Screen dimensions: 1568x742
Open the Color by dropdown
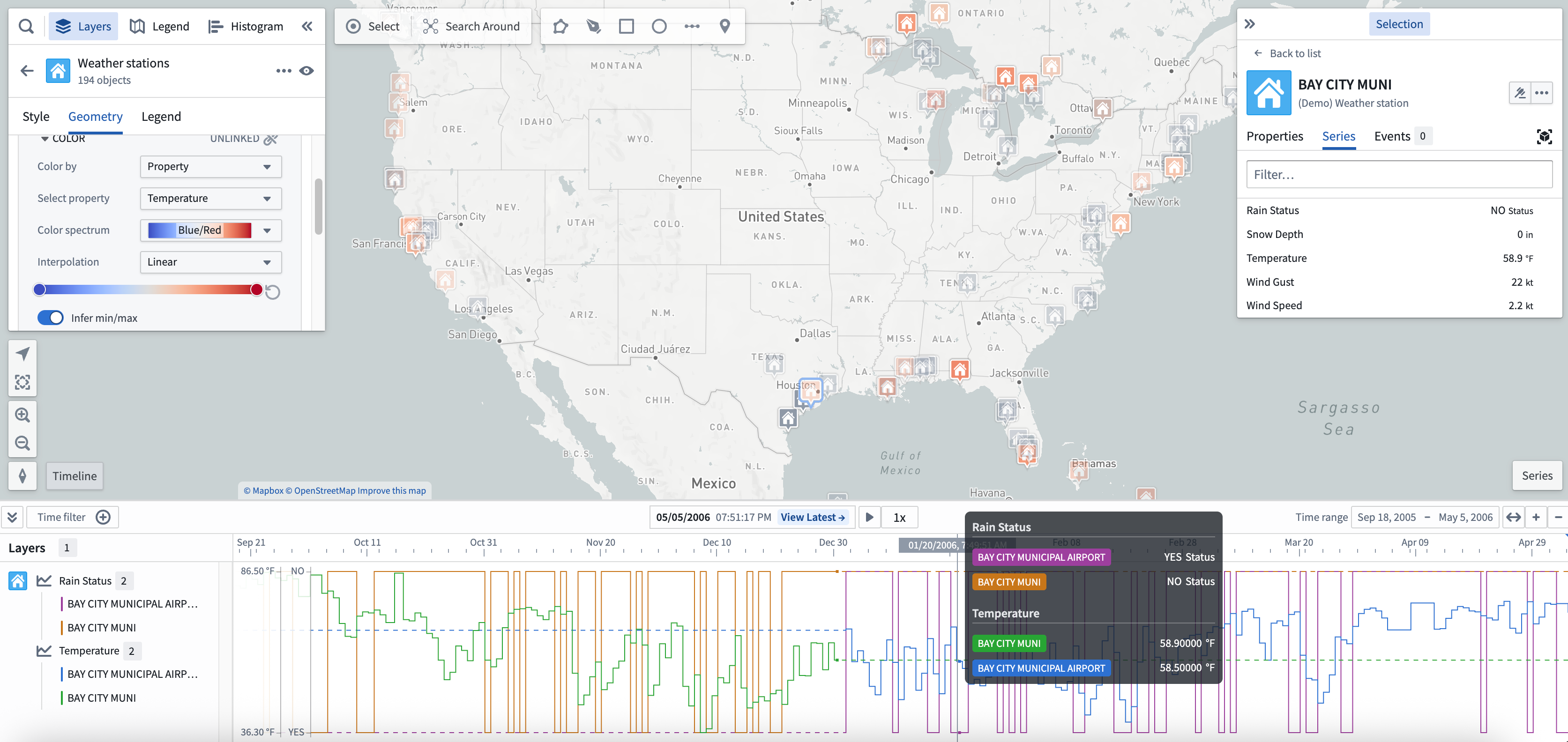click(x=210, y=167)
